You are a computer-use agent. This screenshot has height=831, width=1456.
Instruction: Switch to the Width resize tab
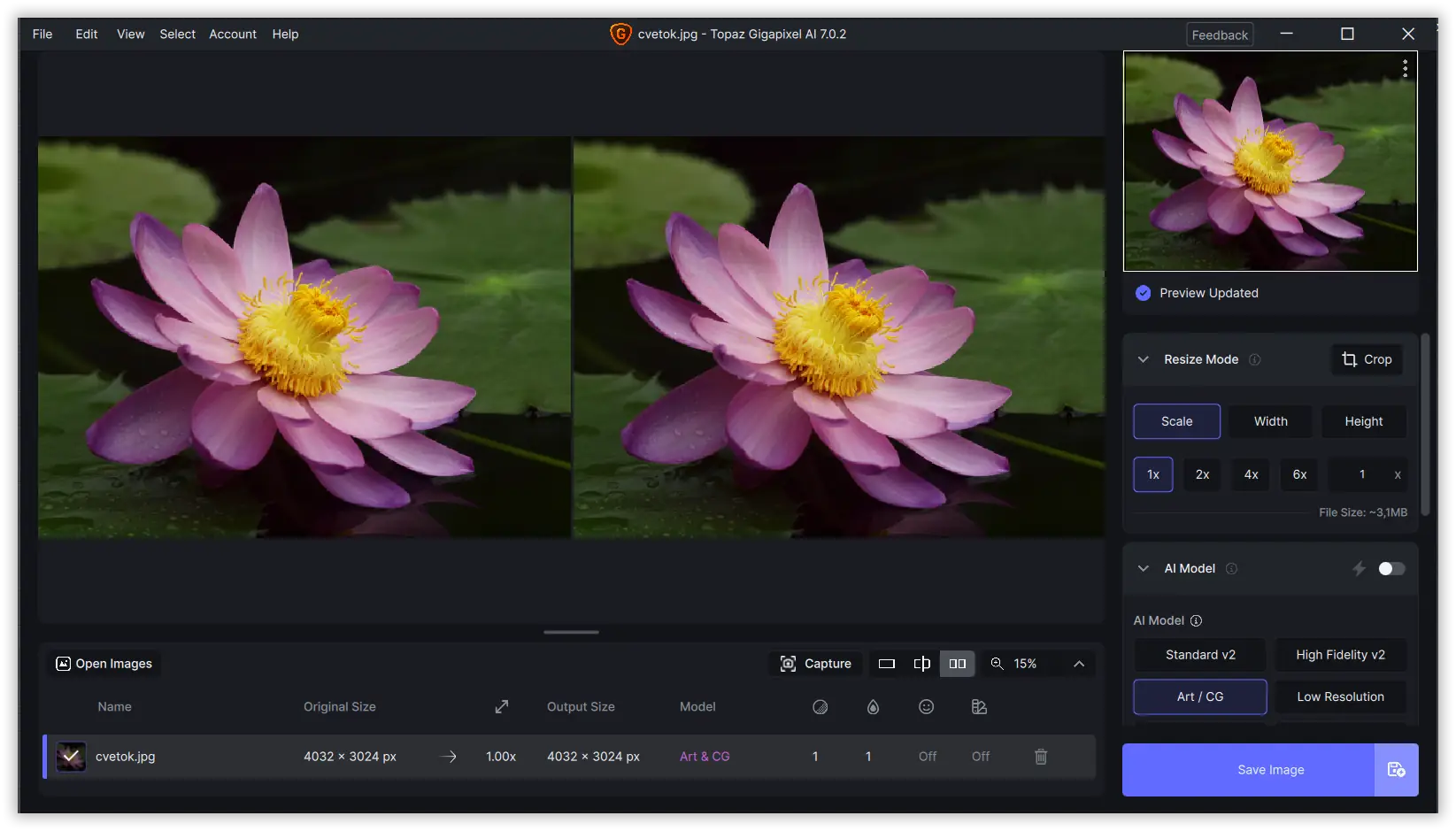click(x=1270, y=421)
